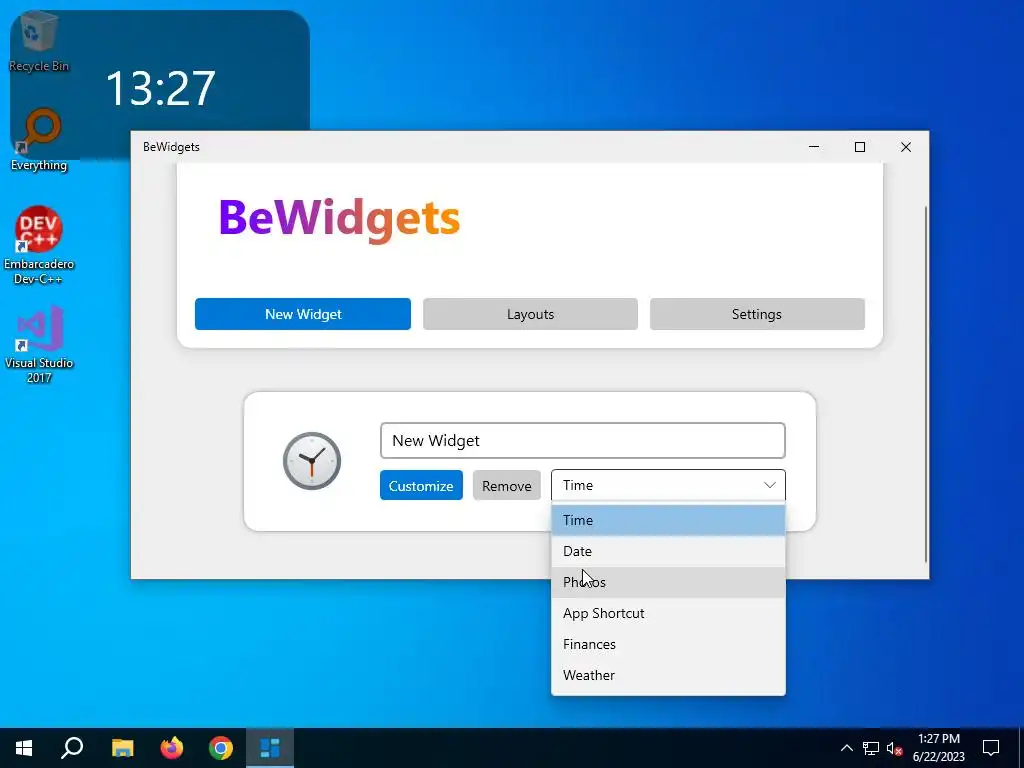This screenshot has width=1024, height=768.
Task: Click the clock icon in the widget card
Action: click(312, 461)
